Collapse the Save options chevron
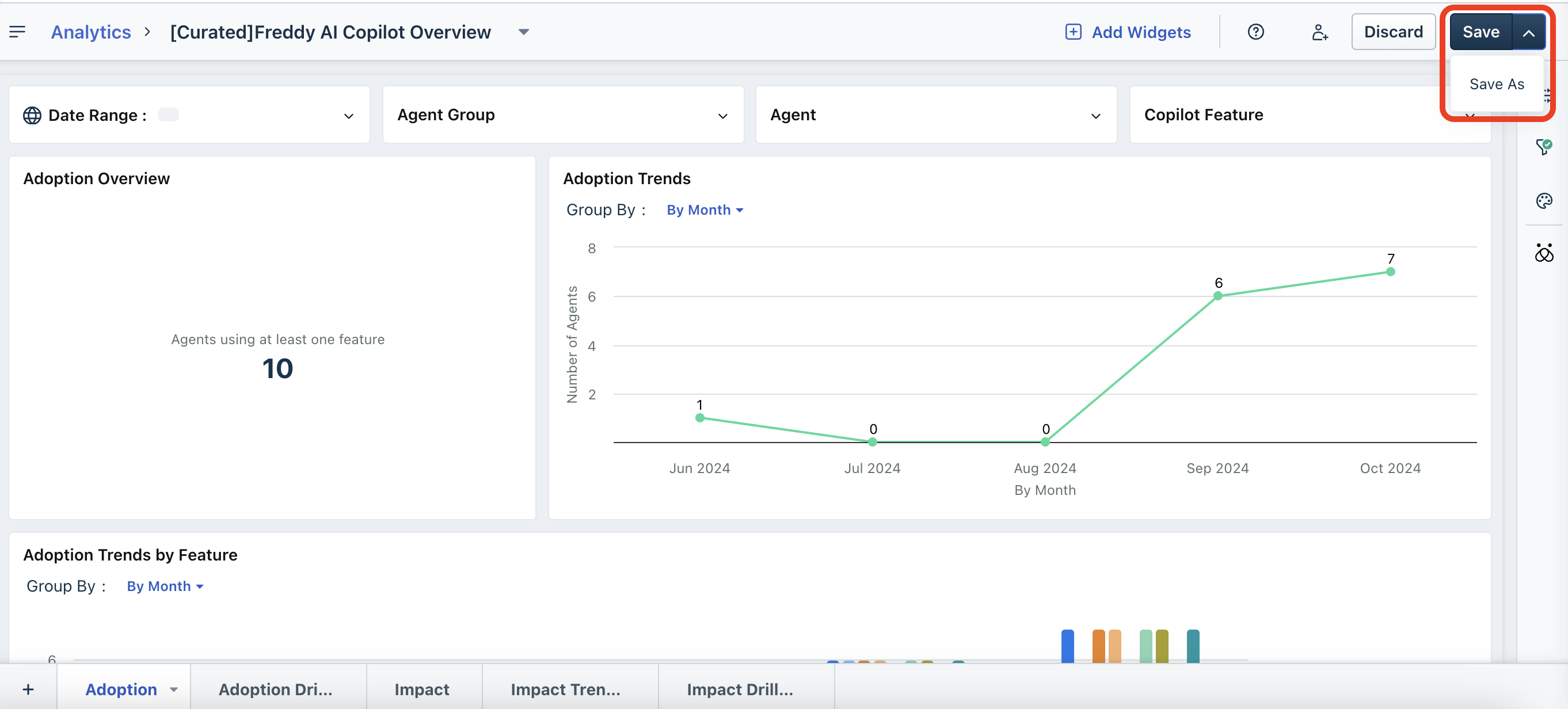The image size is (1568, 709). (x=1528, y=33)
